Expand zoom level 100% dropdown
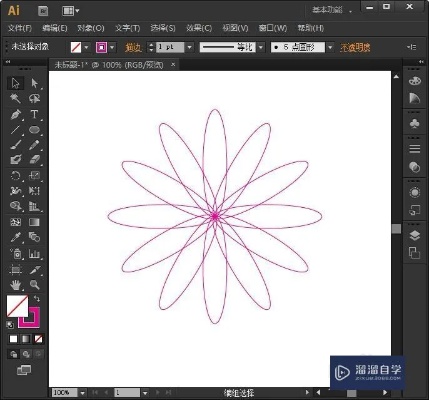429x400 pixels. (x=82, y=393)
